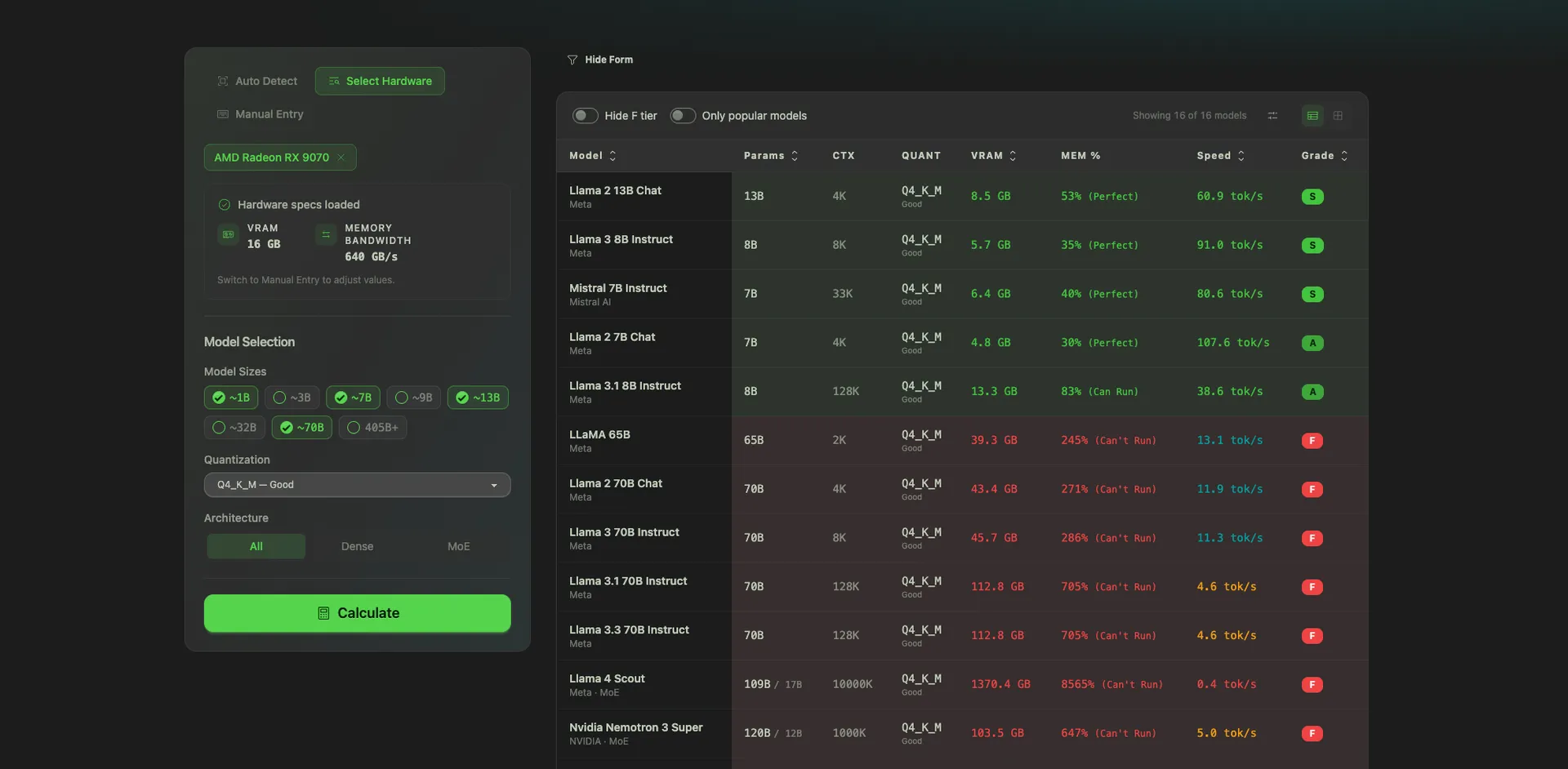Screen dimensions: 1568x769
Task: Switch to grid view using the grid icon
Action: pos(1338,115)
